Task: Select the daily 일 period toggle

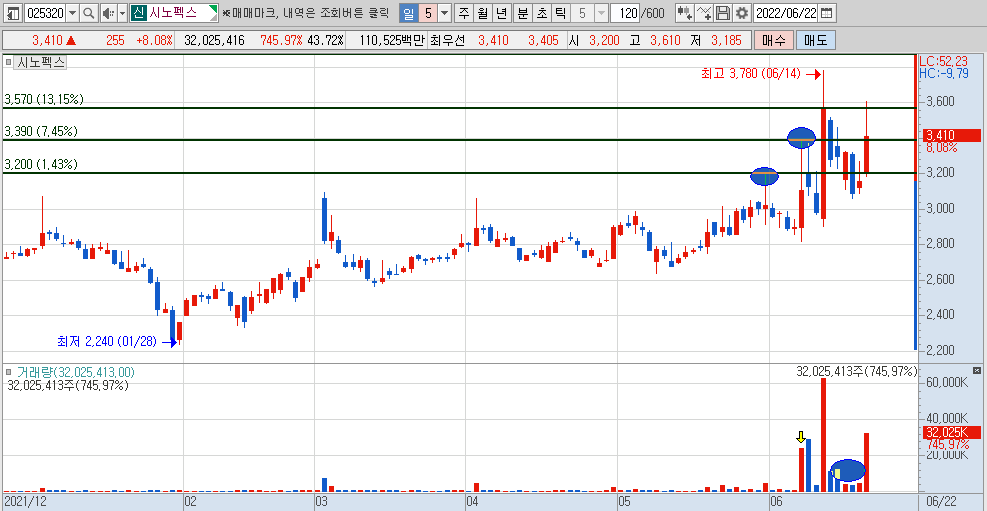Action: coord(409,13)
